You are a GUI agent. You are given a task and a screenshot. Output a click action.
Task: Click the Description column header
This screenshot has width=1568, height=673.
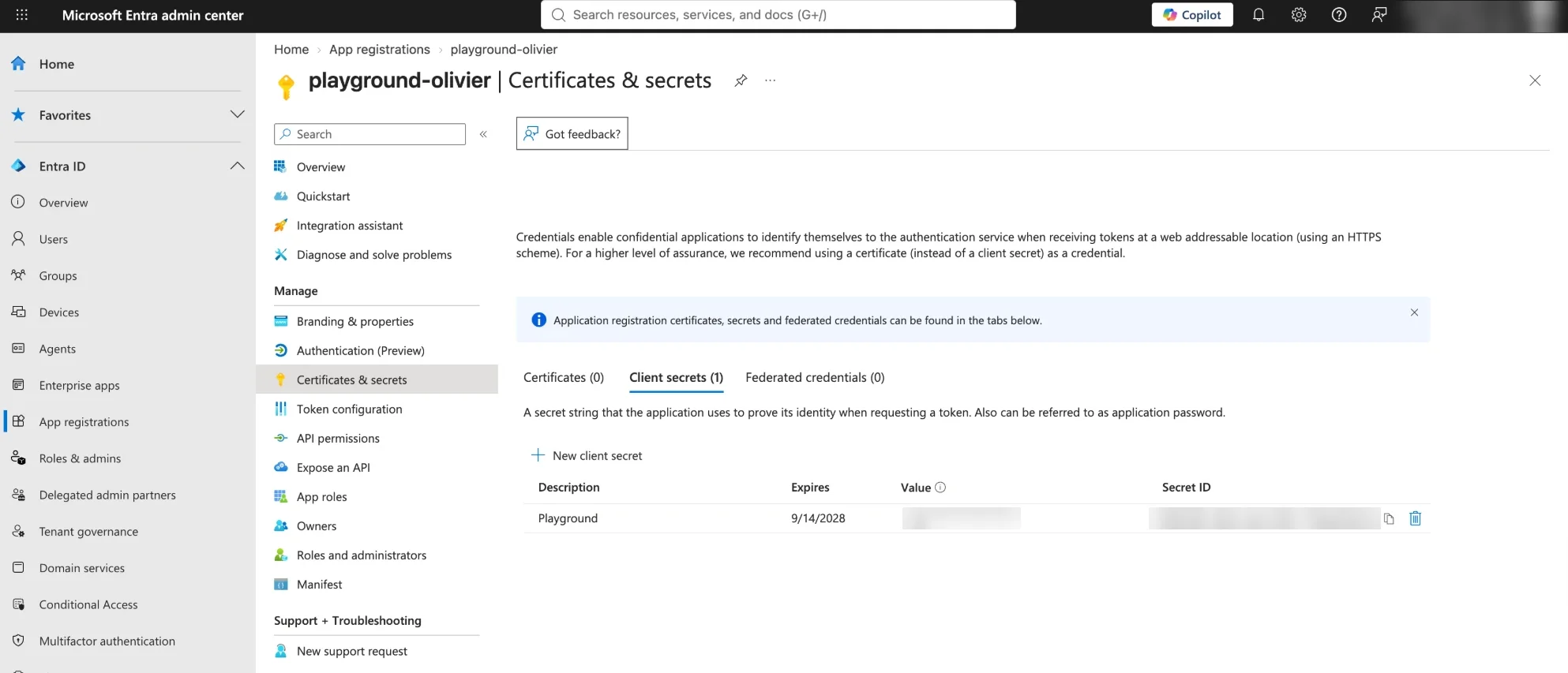[568, 488]
